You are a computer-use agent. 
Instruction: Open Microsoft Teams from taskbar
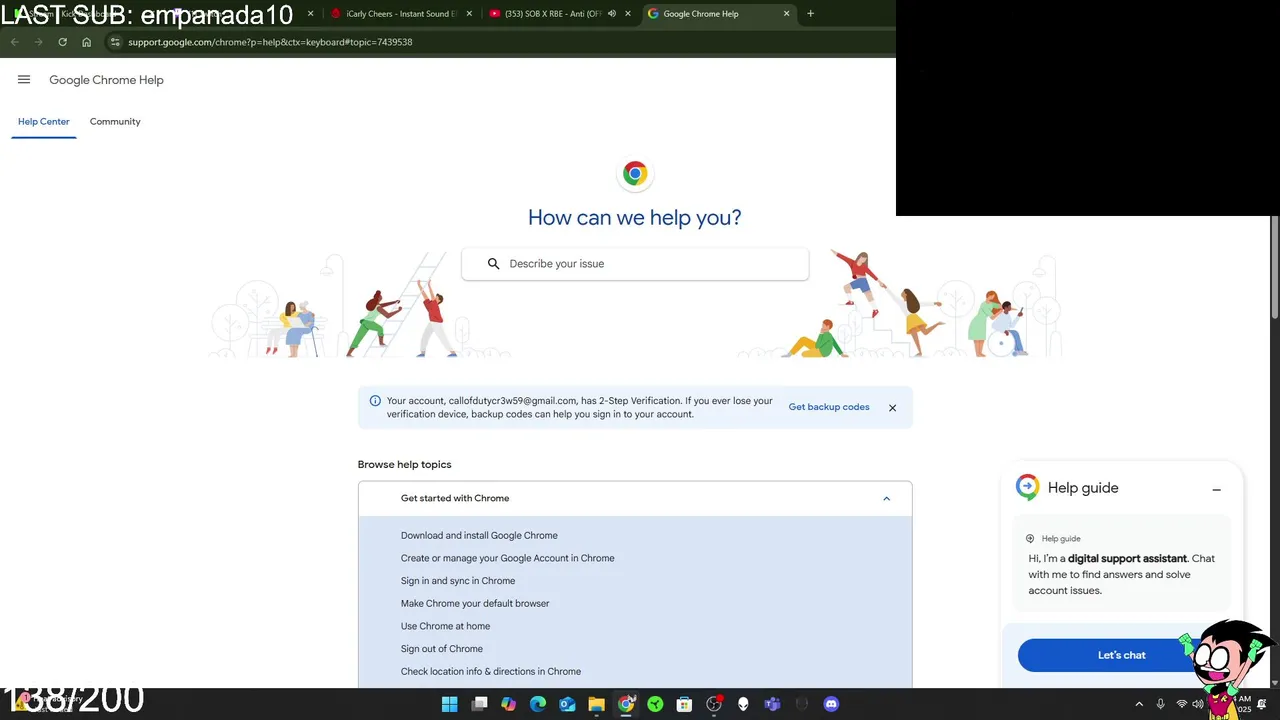tap(772, 704)
